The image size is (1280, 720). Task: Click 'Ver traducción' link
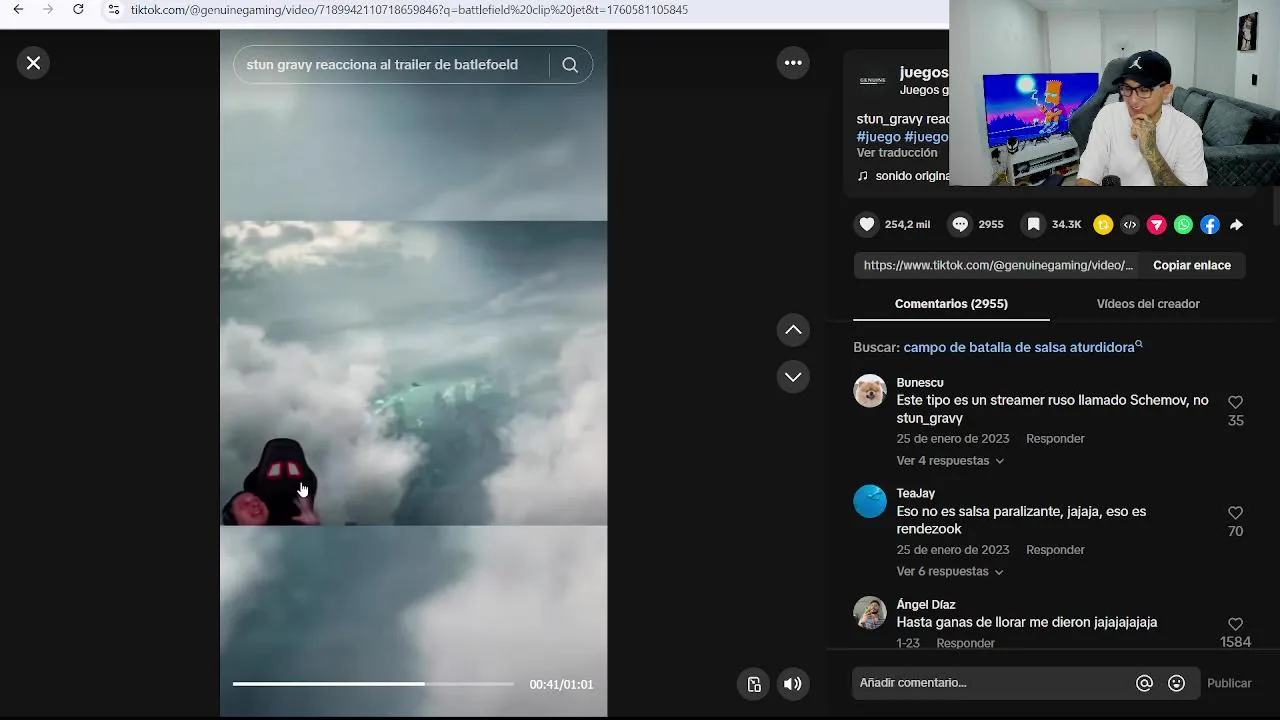[897, 153]
